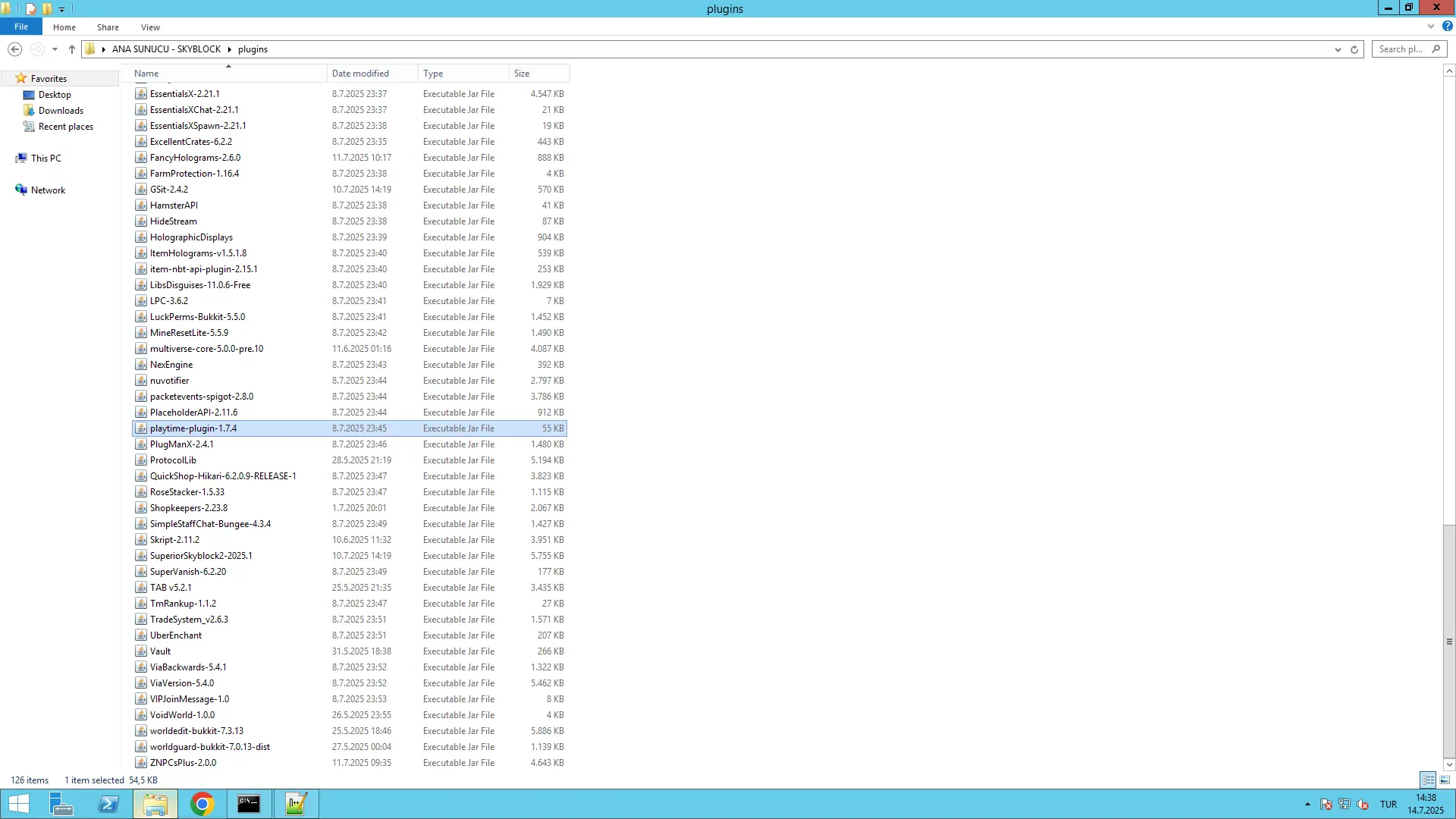
Task: Navigate to ANA SUNUCU - SKYBLOCK breadcrumb
Action: pos(166,49)
